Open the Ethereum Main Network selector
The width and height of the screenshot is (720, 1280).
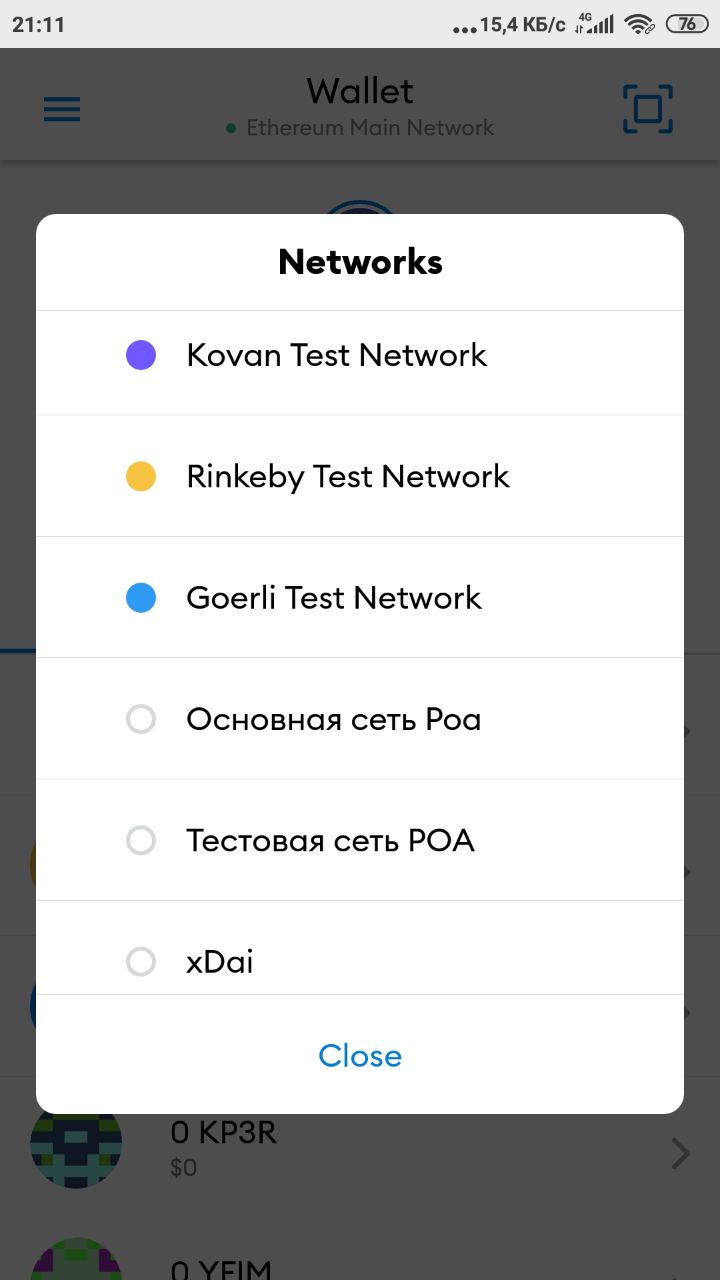pyautogui.click(x=360, y=128)
